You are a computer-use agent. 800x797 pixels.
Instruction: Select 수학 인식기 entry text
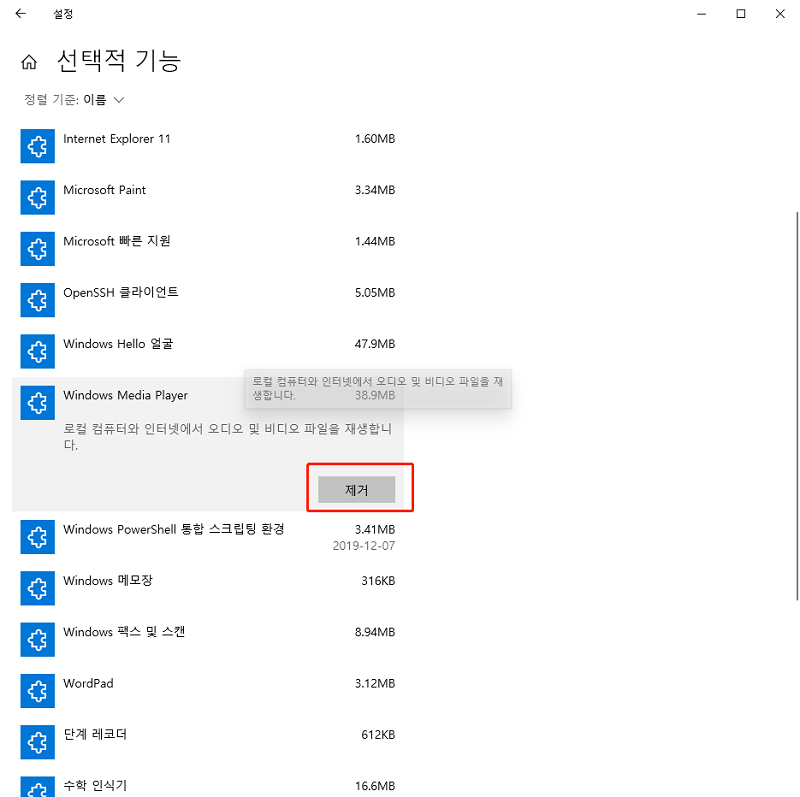pos(95,786)
